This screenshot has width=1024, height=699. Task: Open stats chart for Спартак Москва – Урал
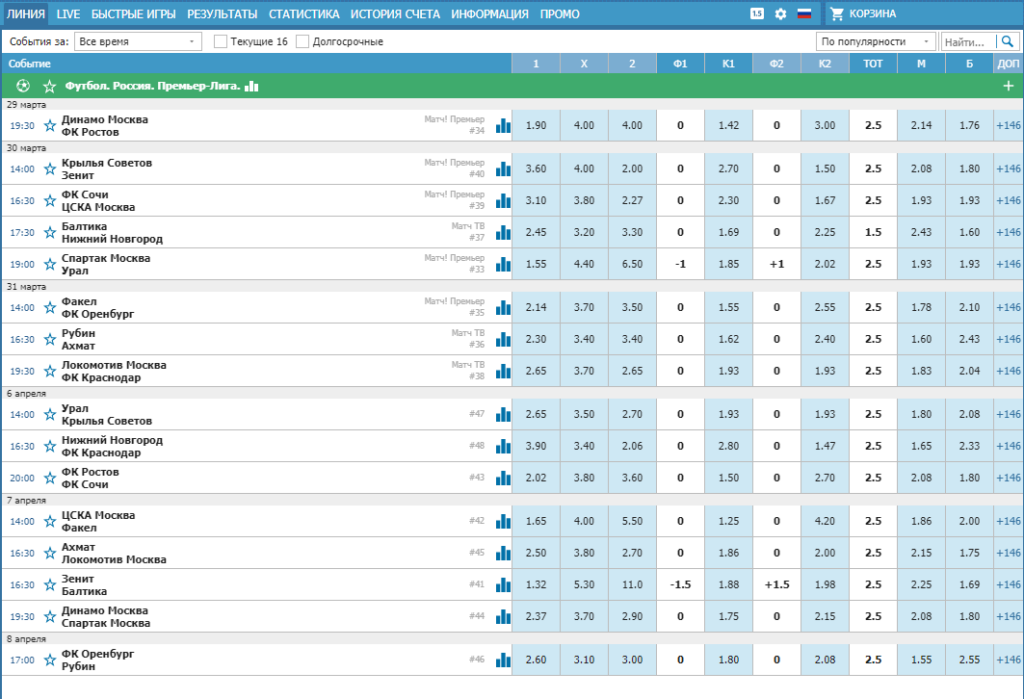[x=503, y=265]
